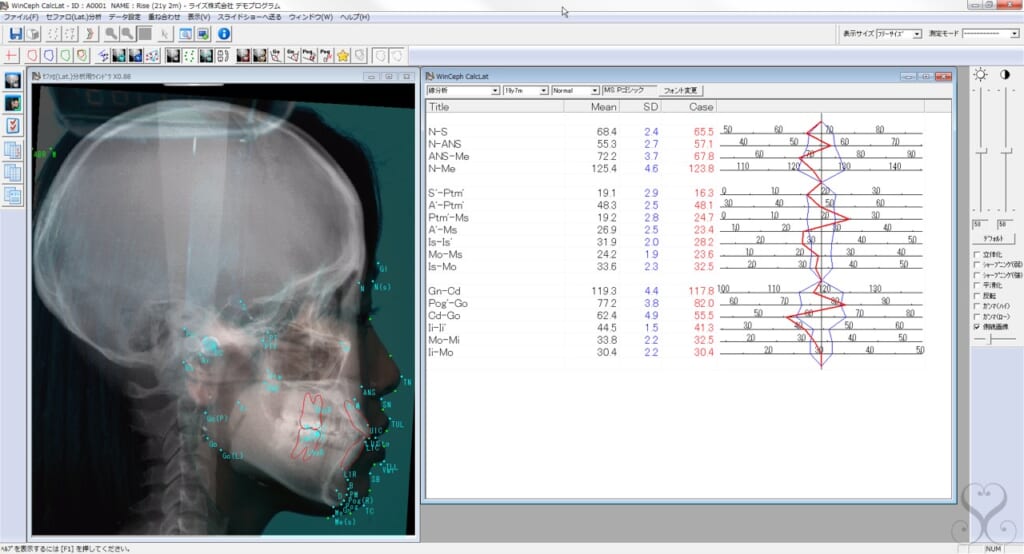Click the yellow star toolbar icon

(x=343, y=56)
